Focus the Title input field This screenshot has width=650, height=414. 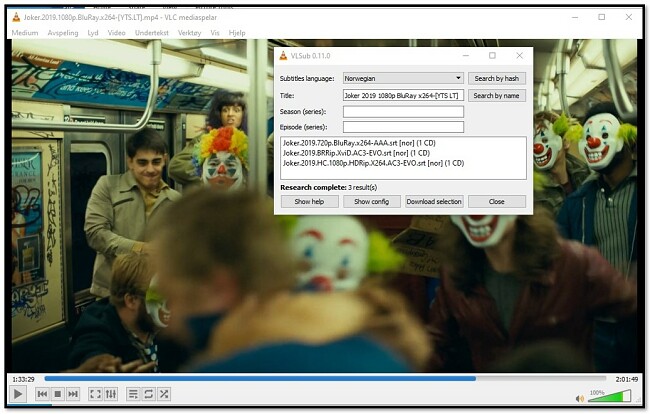tap(403, 95)
